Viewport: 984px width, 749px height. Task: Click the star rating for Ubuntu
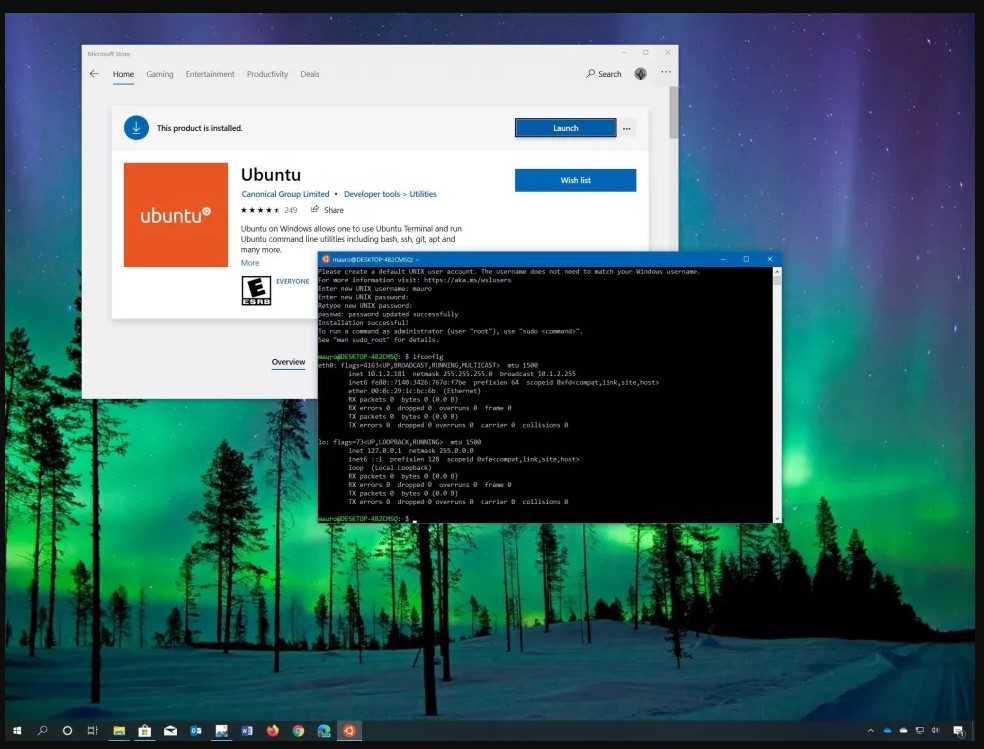pos(260,210)
